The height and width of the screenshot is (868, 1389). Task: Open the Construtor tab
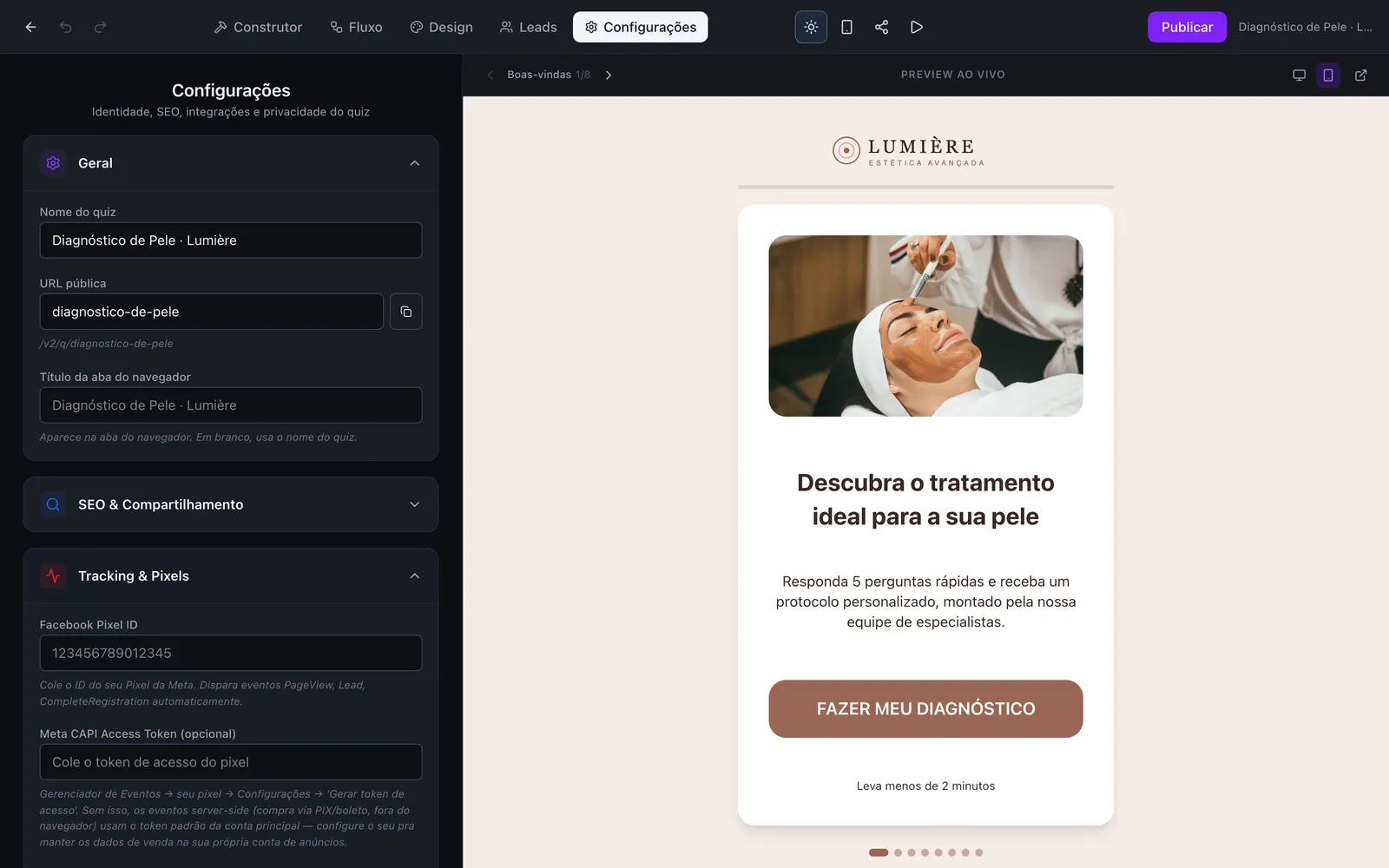[258, 27]
